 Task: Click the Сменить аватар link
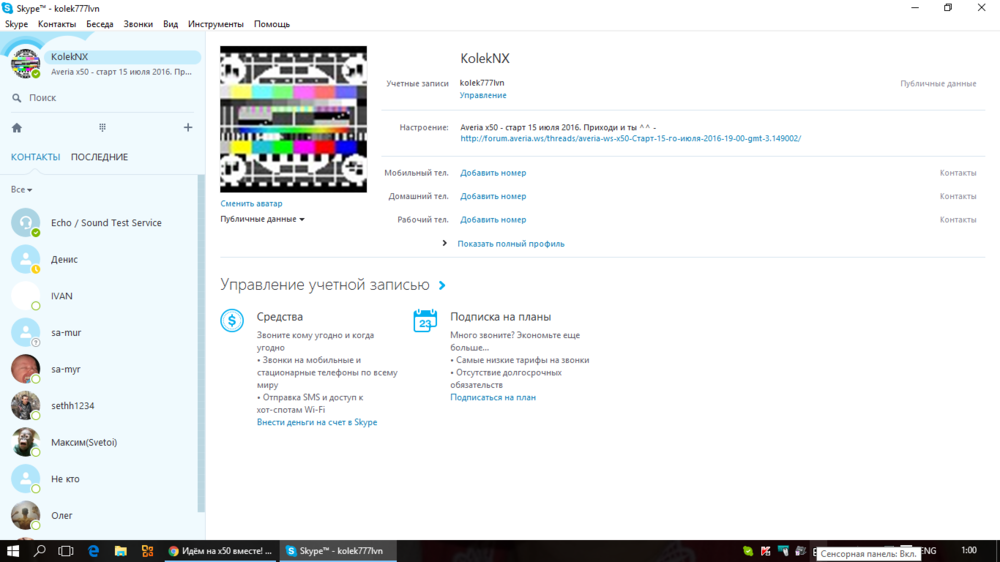pyautogui.click(x=251, y=204)
